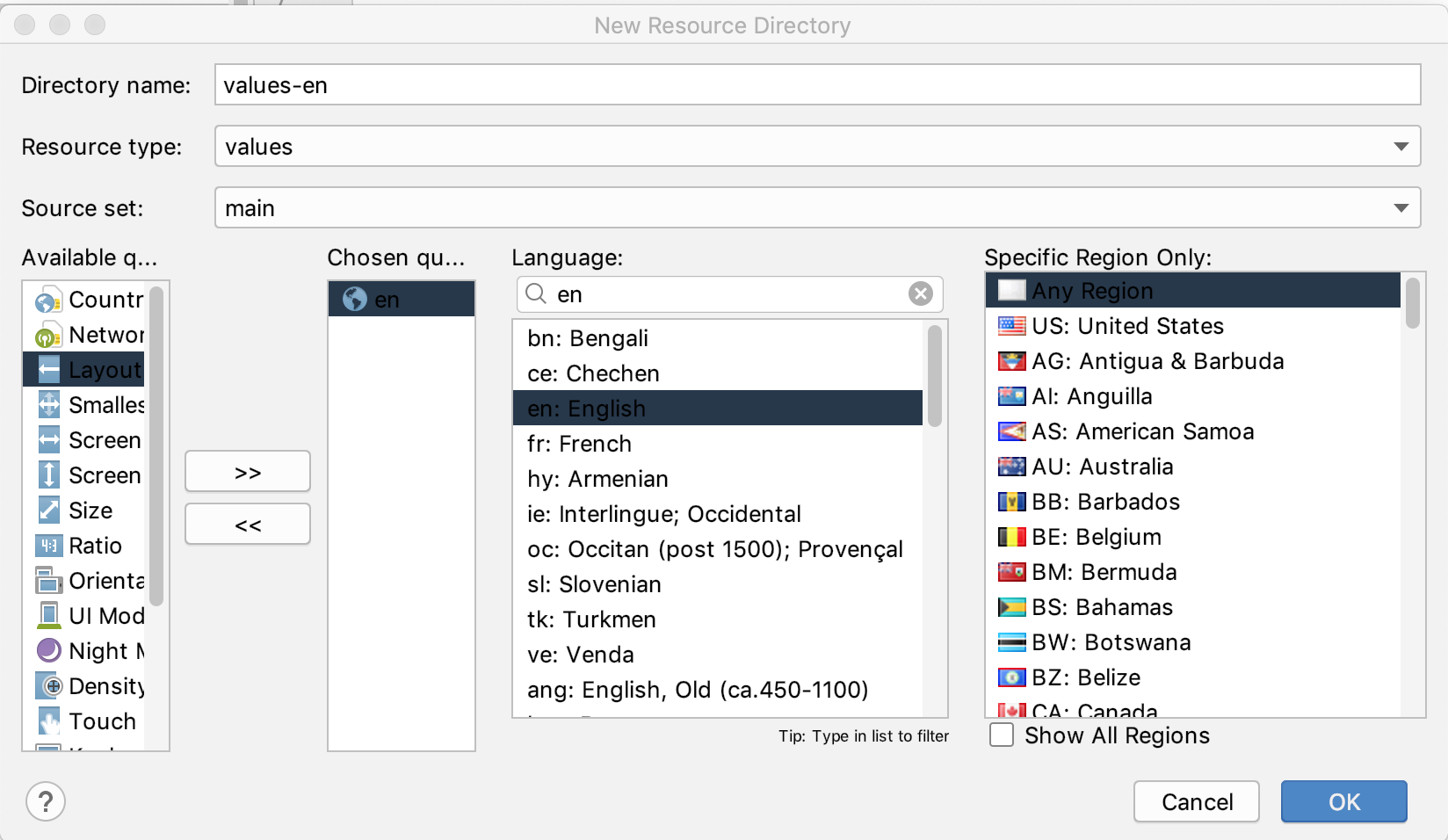
Task: Pick 'tk: Turkmen' language
Action: coord(718,619)
